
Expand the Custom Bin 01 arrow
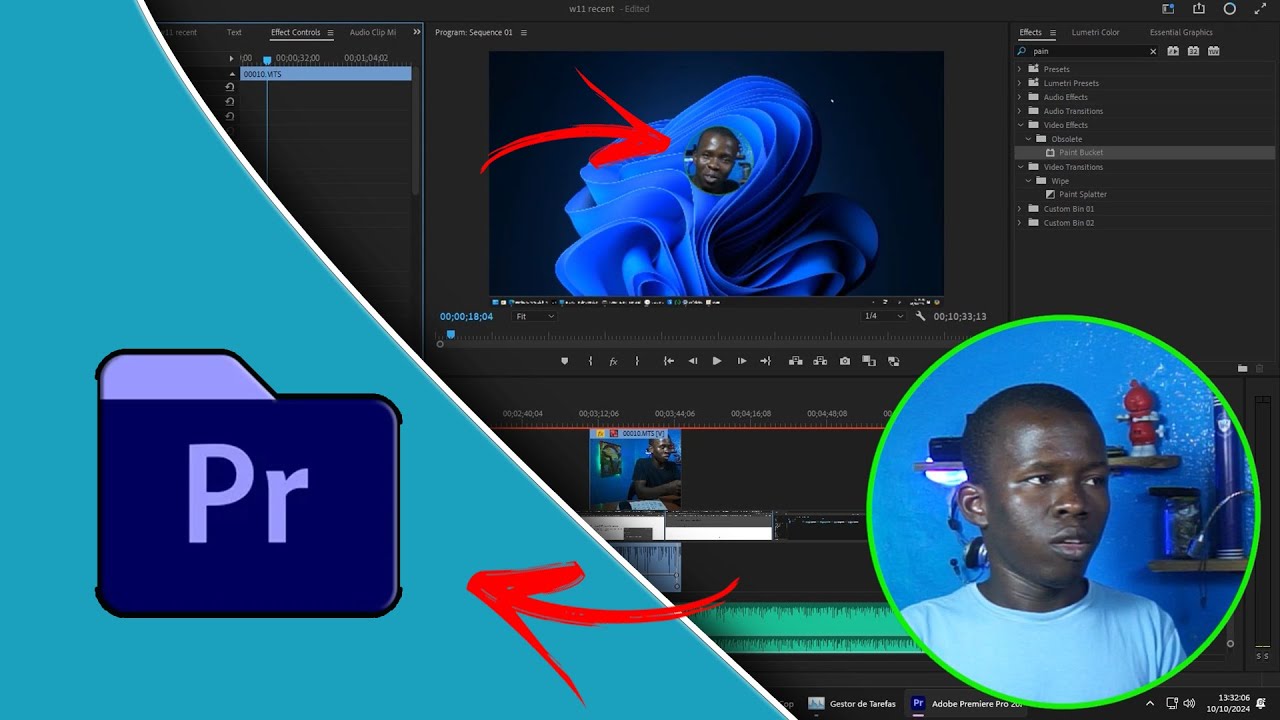click(1020, 209)
